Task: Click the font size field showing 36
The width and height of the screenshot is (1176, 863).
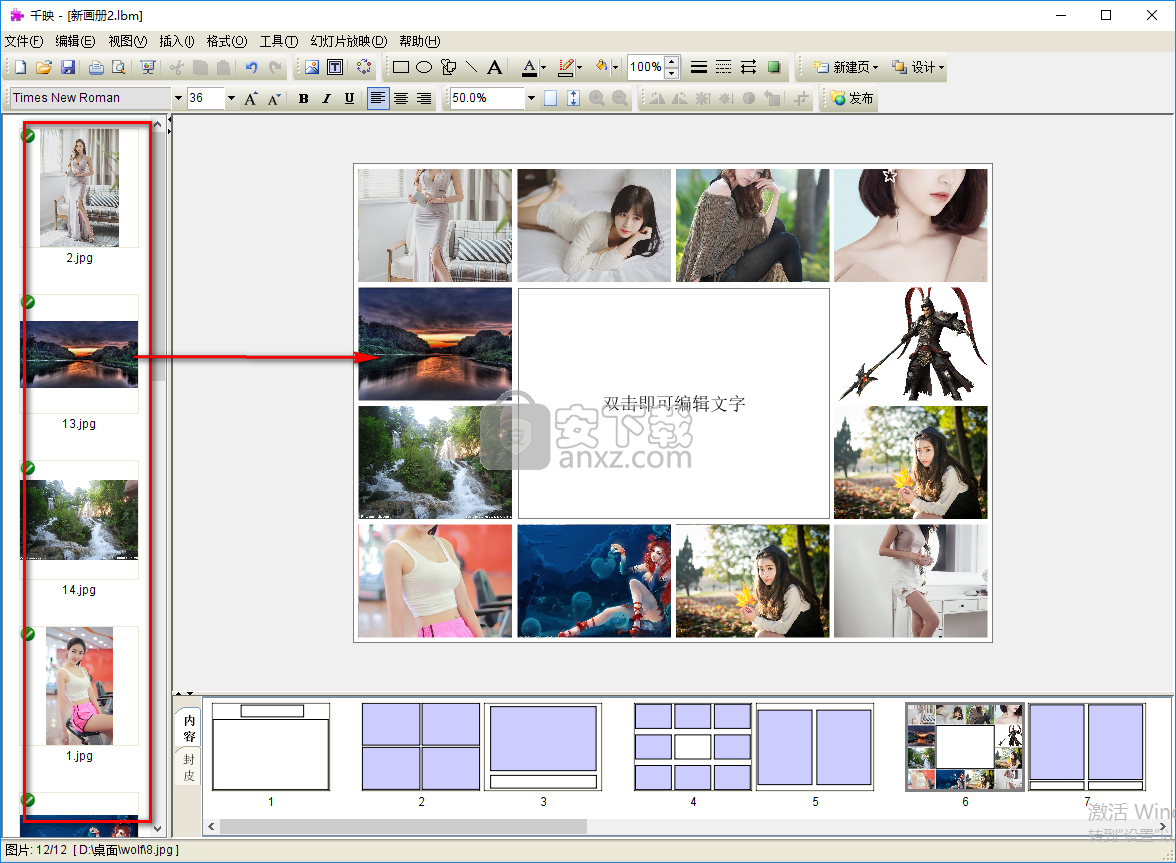Action: 206,98
